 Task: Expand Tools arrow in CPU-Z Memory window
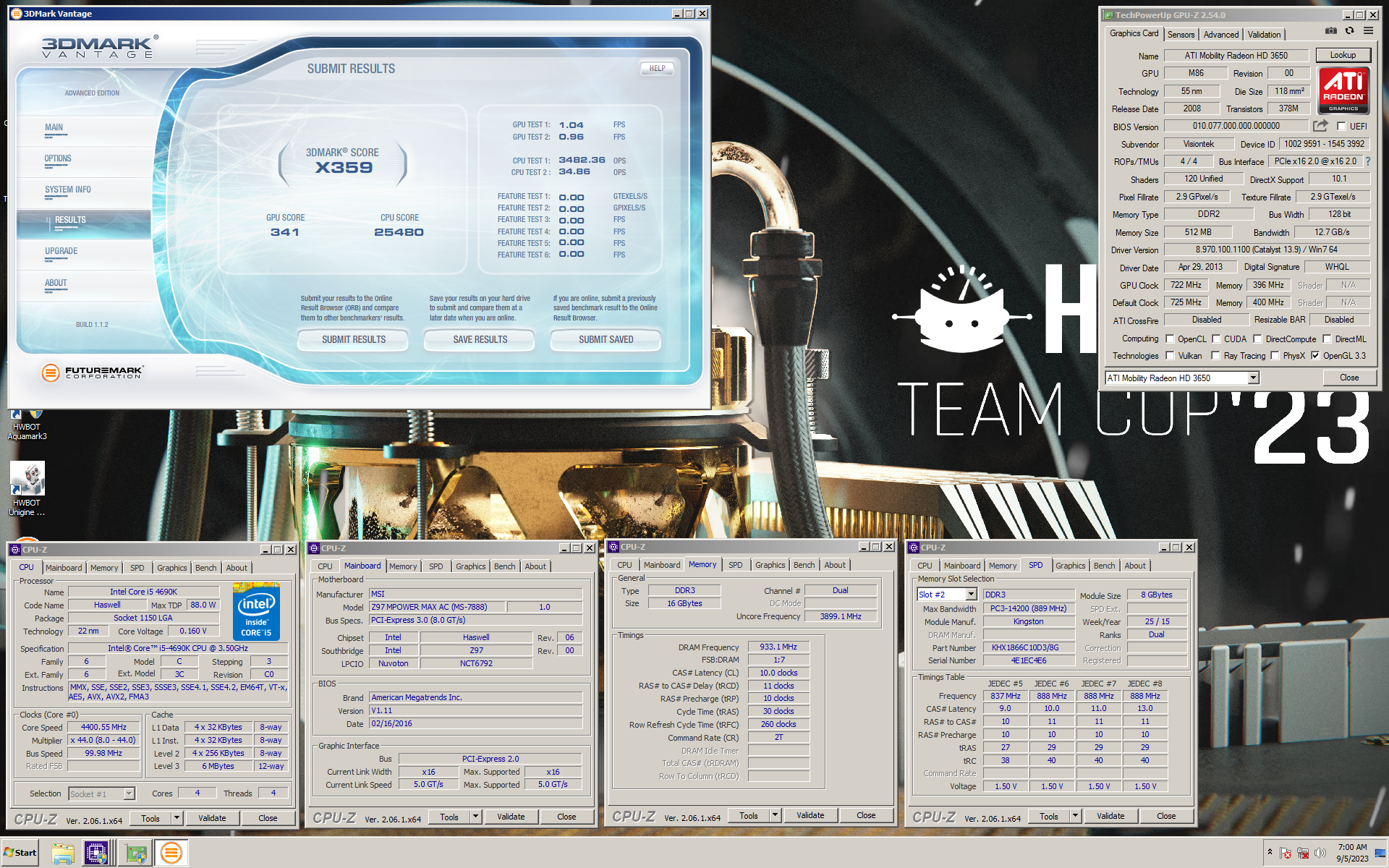tap(775, 815)
